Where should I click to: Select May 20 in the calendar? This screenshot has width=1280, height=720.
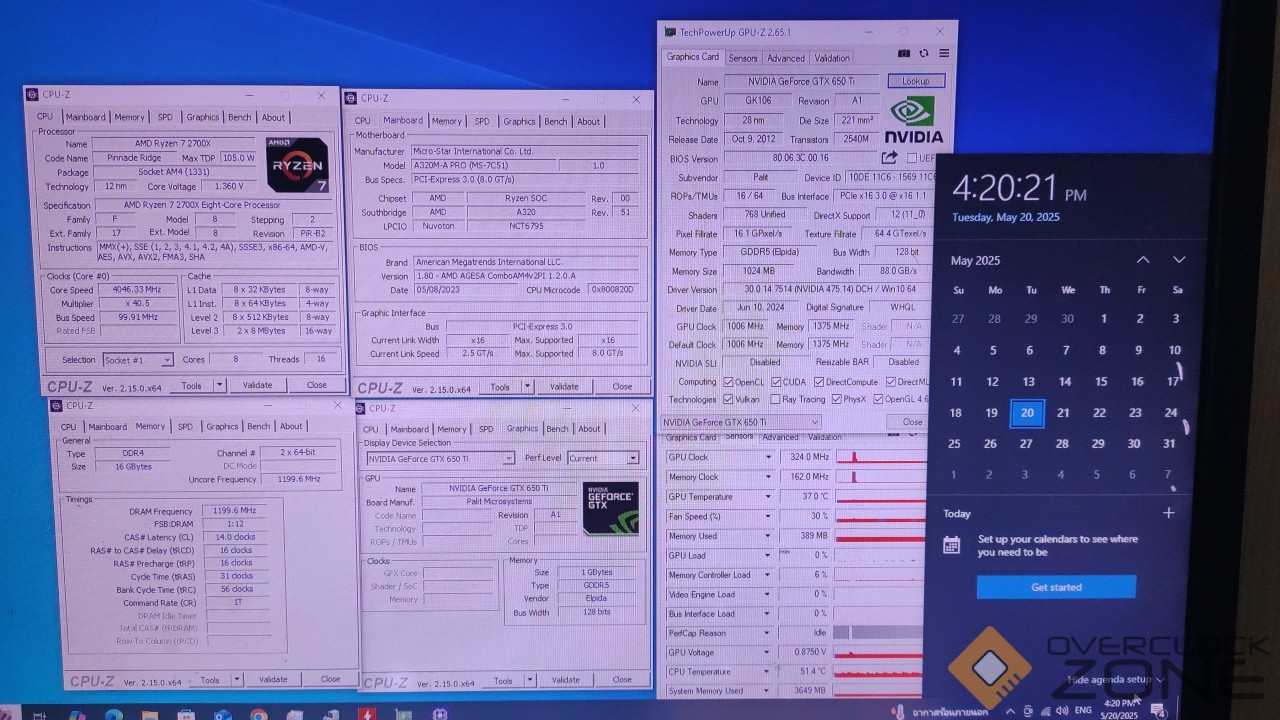[1027, 413]
